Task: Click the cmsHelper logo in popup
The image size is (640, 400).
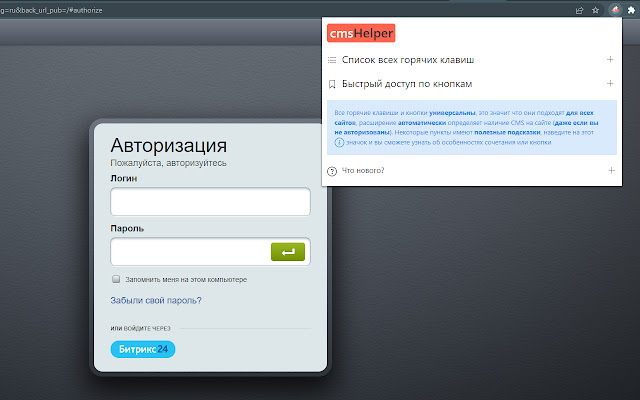Action: tap(361, 33)
